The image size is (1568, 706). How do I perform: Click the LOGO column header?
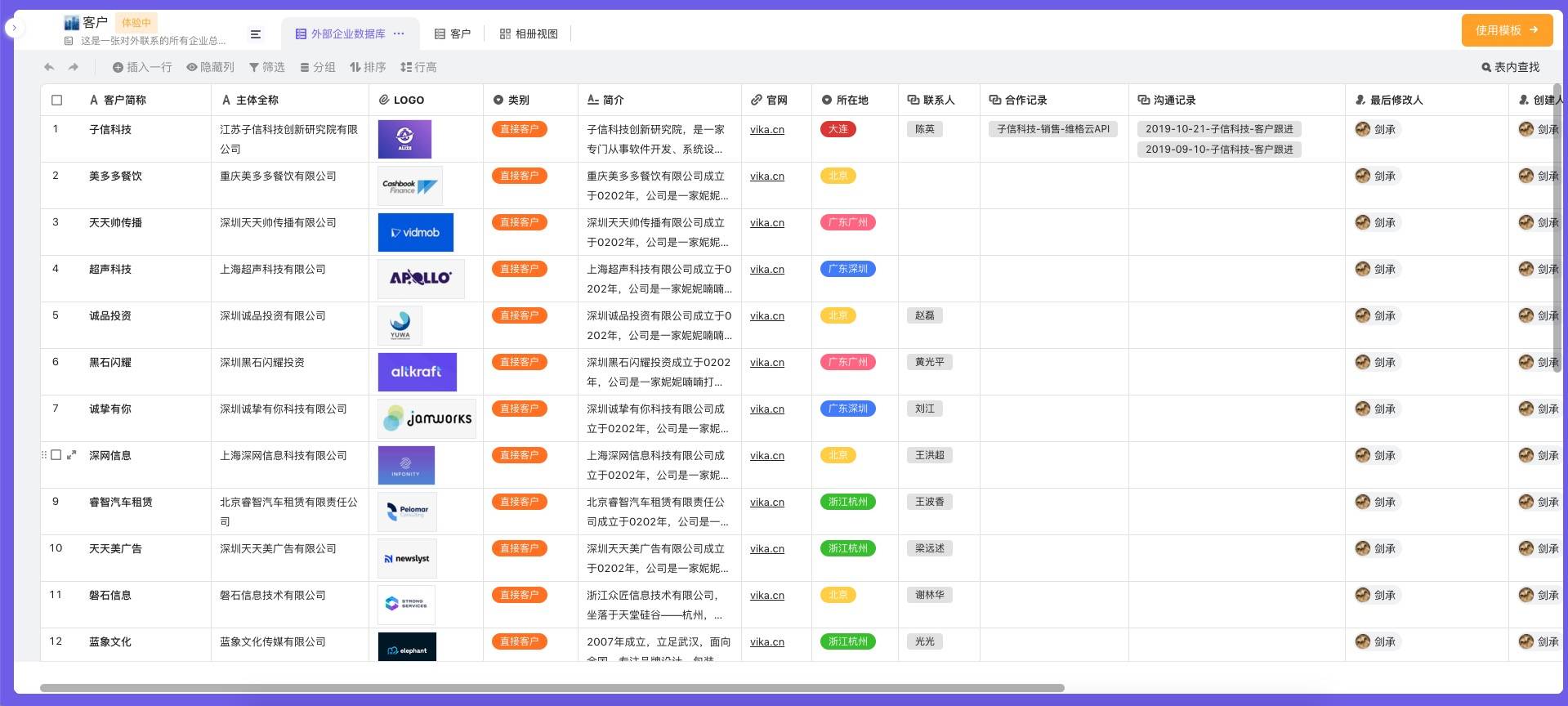click(x=426, y=100)
